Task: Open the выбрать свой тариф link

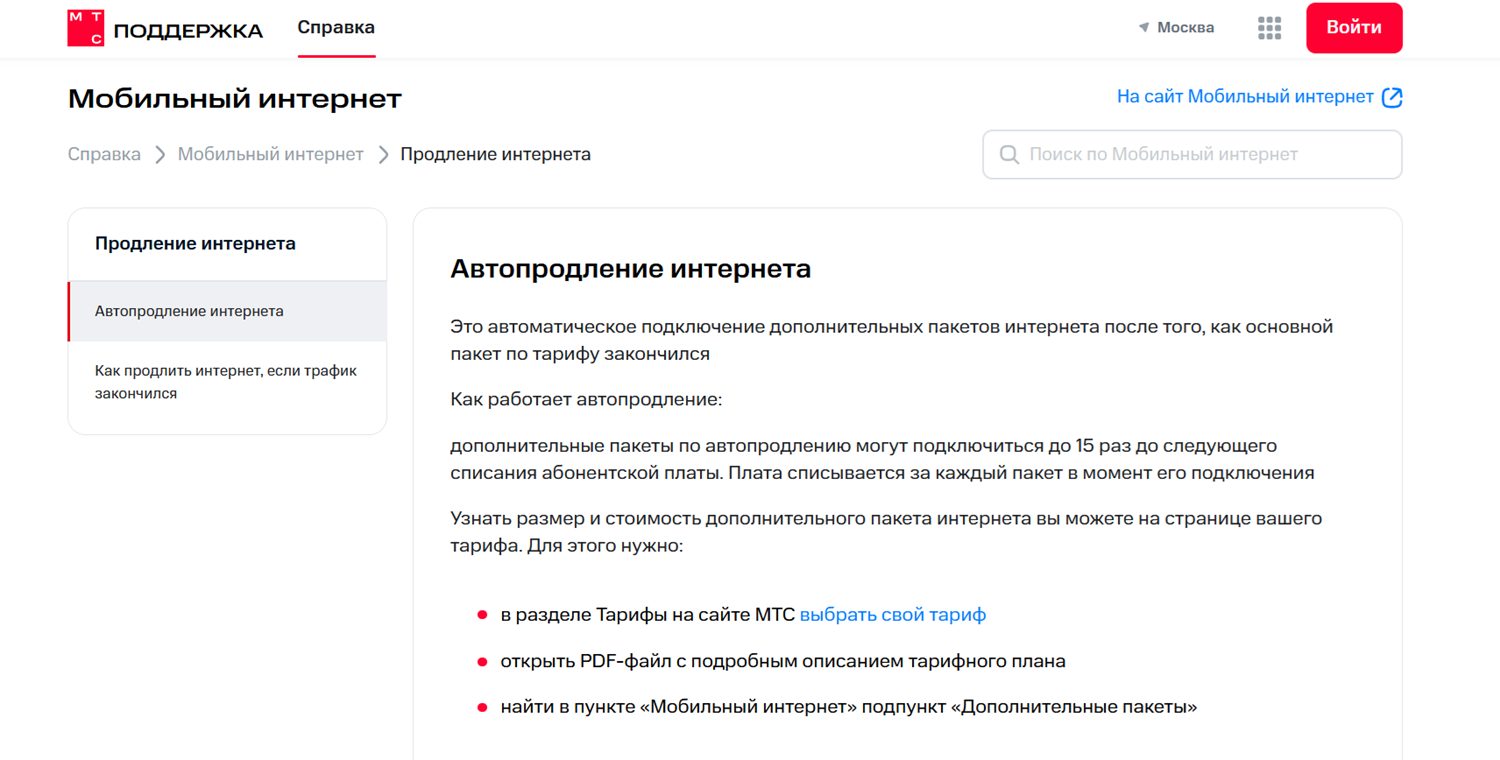Action: point(893,615)
